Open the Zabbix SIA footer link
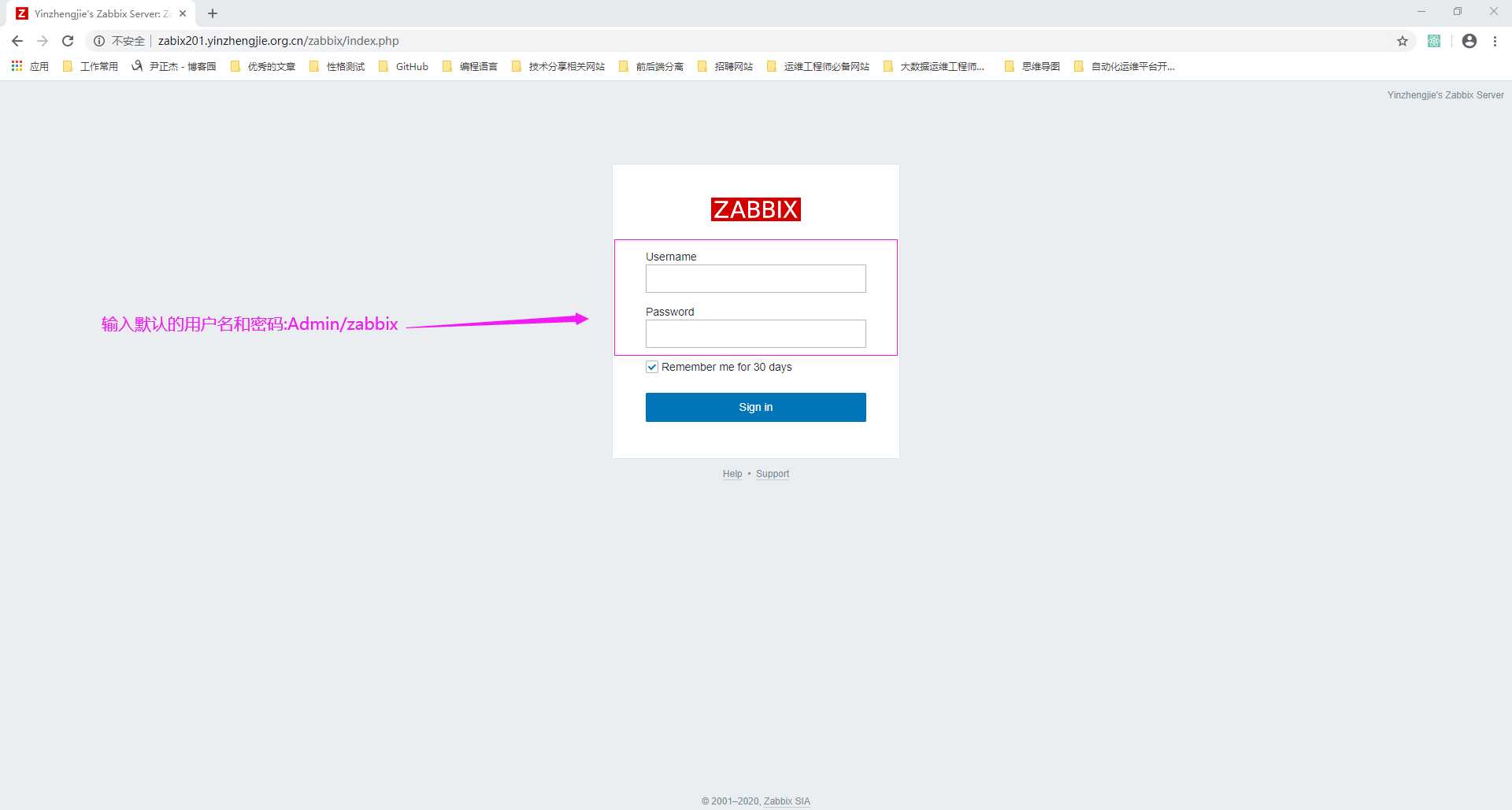The width and height of the screenshot is (1512, 810). pos(787,801)
